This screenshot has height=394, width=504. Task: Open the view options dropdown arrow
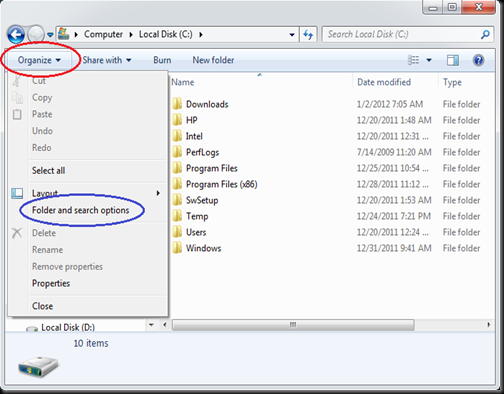point(429,60)
